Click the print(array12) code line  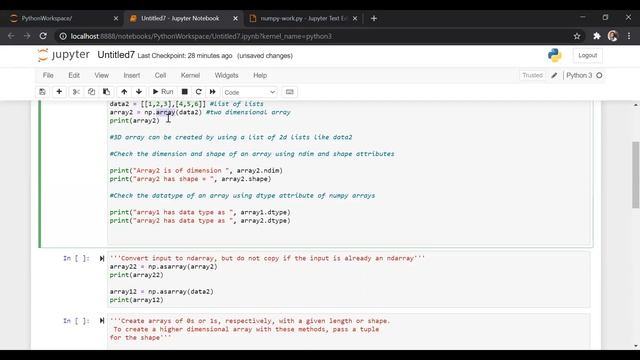click(x=136, y=300)
